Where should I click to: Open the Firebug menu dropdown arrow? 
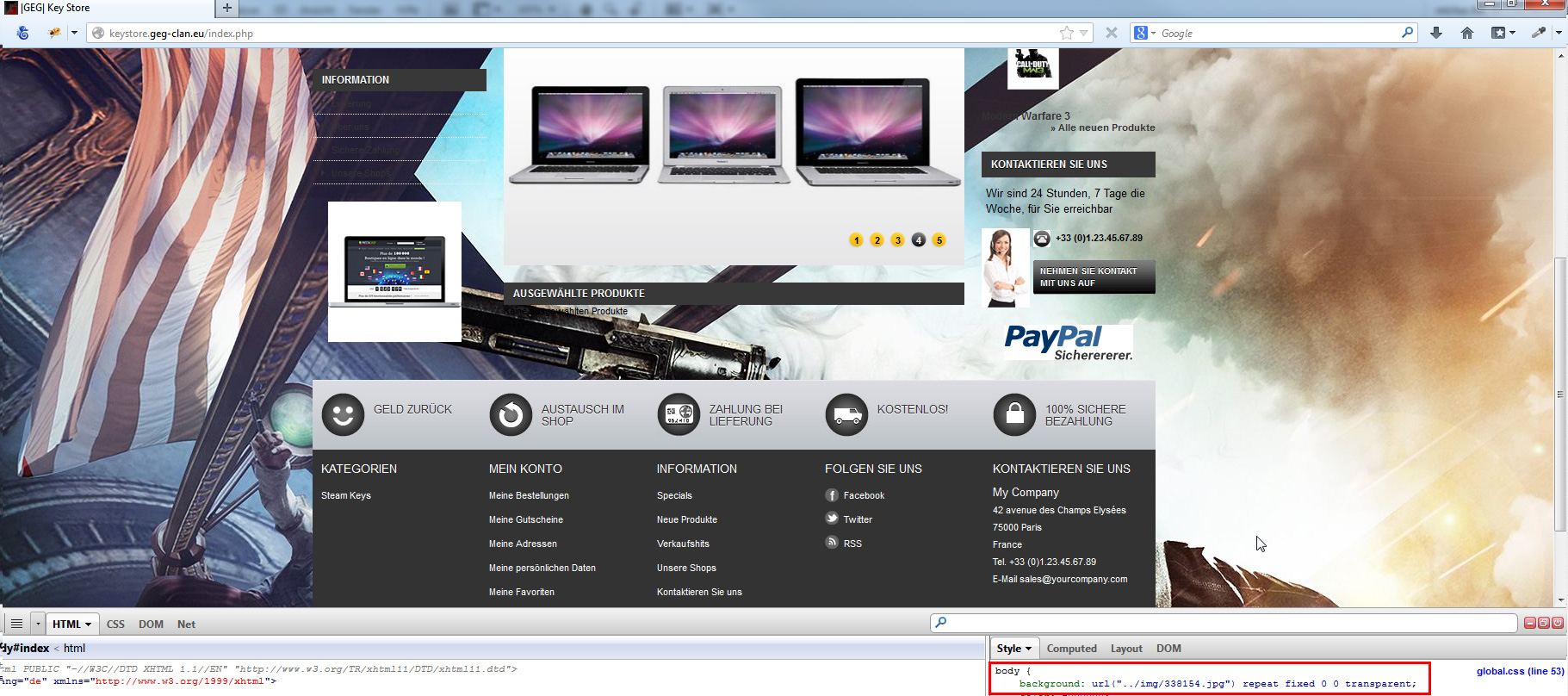pos(37,624)
